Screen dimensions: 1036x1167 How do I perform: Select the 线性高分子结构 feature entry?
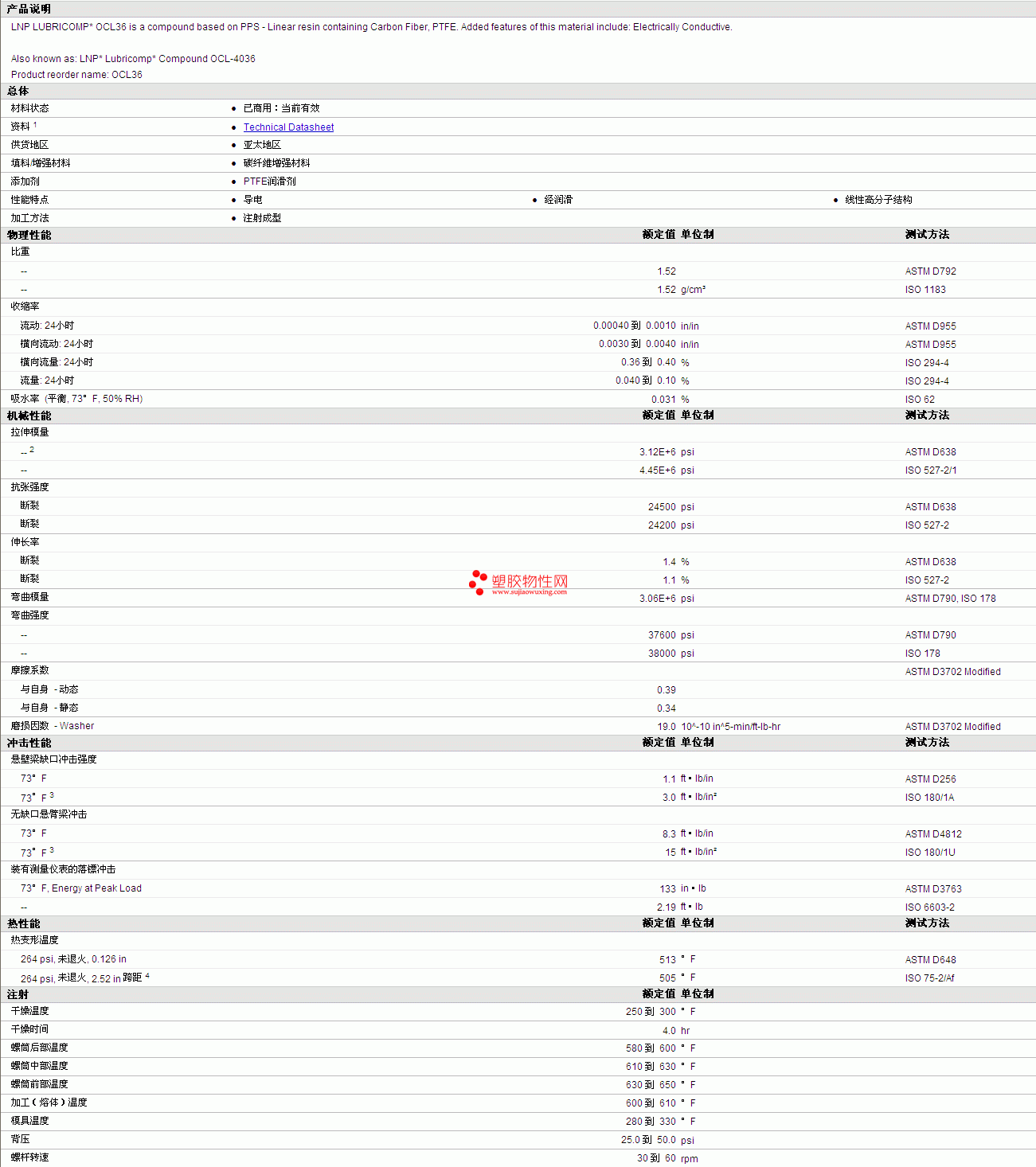tap(878, 200)
